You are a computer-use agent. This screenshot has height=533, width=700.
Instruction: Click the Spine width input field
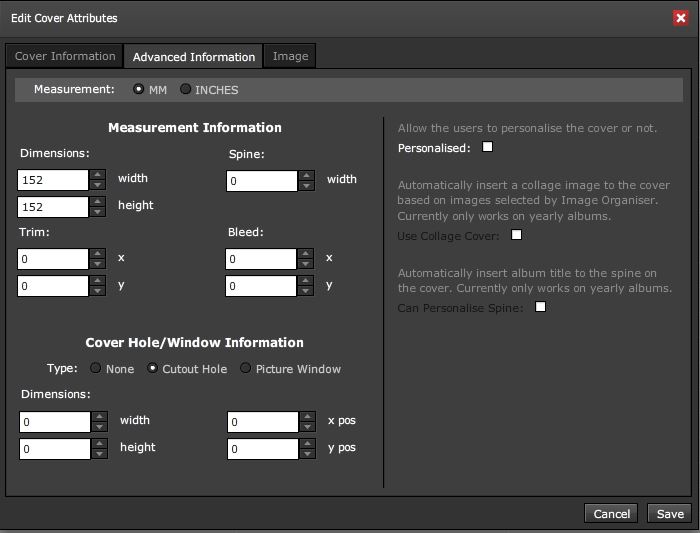(262, 181)
